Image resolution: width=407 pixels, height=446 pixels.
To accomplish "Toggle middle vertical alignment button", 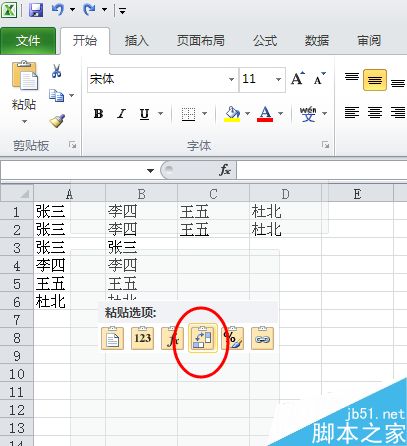I will pos(375,80).
